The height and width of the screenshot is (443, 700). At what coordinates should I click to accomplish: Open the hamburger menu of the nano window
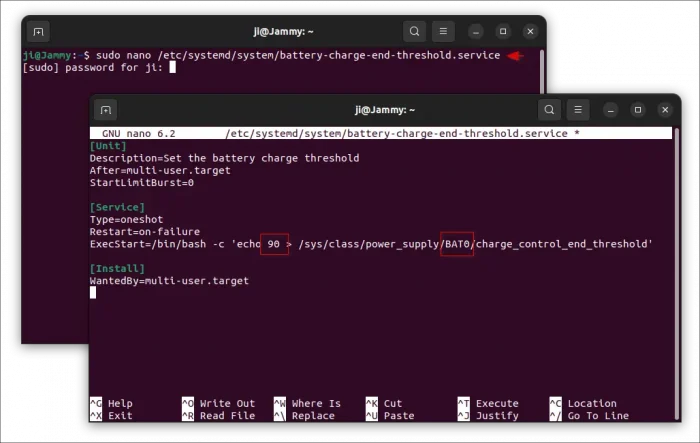(578, 110)
